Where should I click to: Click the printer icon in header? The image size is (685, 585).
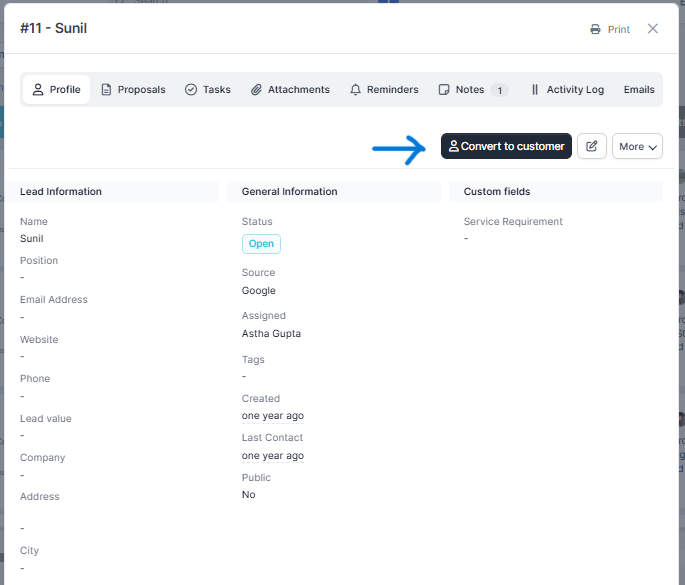point(595,30)
